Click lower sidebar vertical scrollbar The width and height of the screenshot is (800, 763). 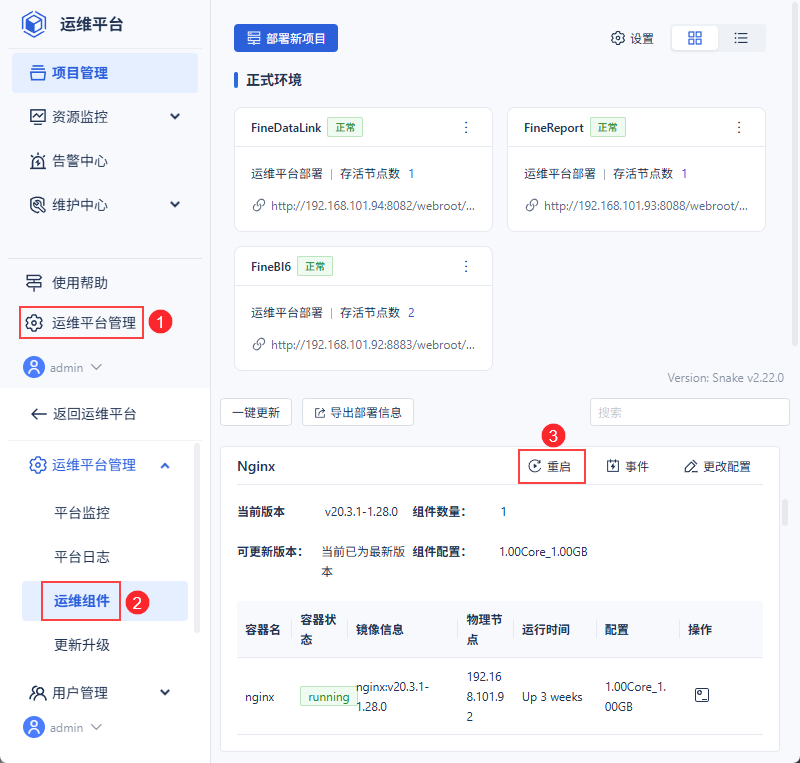click(197, 538)
